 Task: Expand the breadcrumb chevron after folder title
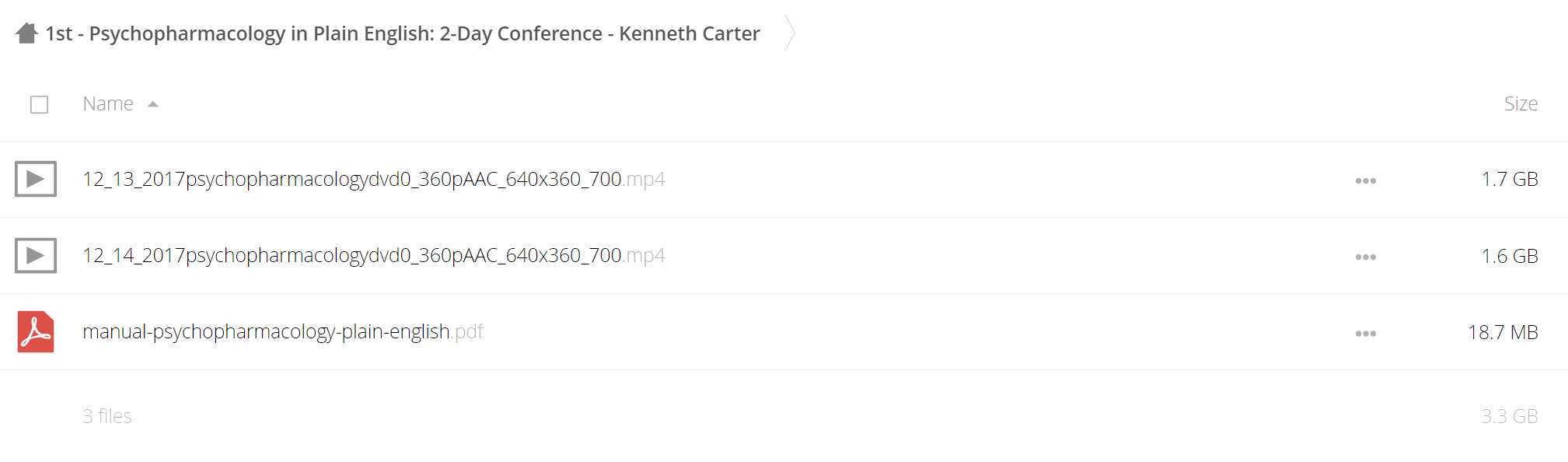790,33
